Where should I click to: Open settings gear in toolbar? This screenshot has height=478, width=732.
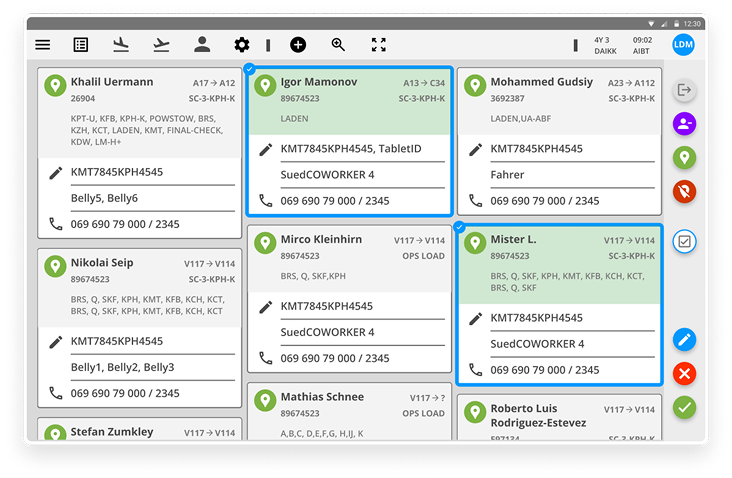241,45
